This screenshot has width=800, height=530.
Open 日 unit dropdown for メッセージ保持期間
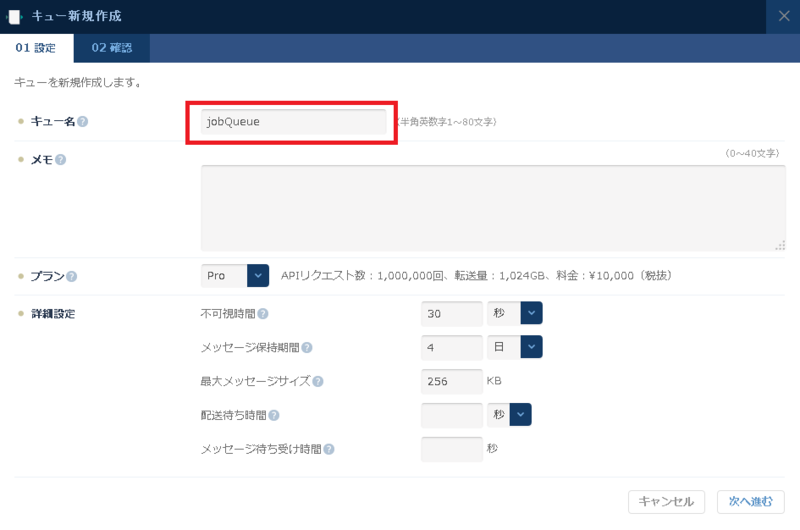[x=515, y=347]
